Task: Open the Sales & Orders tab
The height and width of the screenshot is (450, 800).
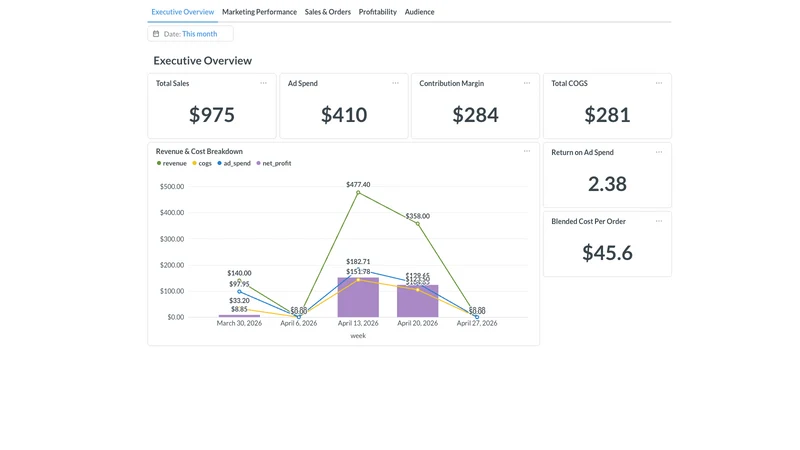Action: coord(328,12)
